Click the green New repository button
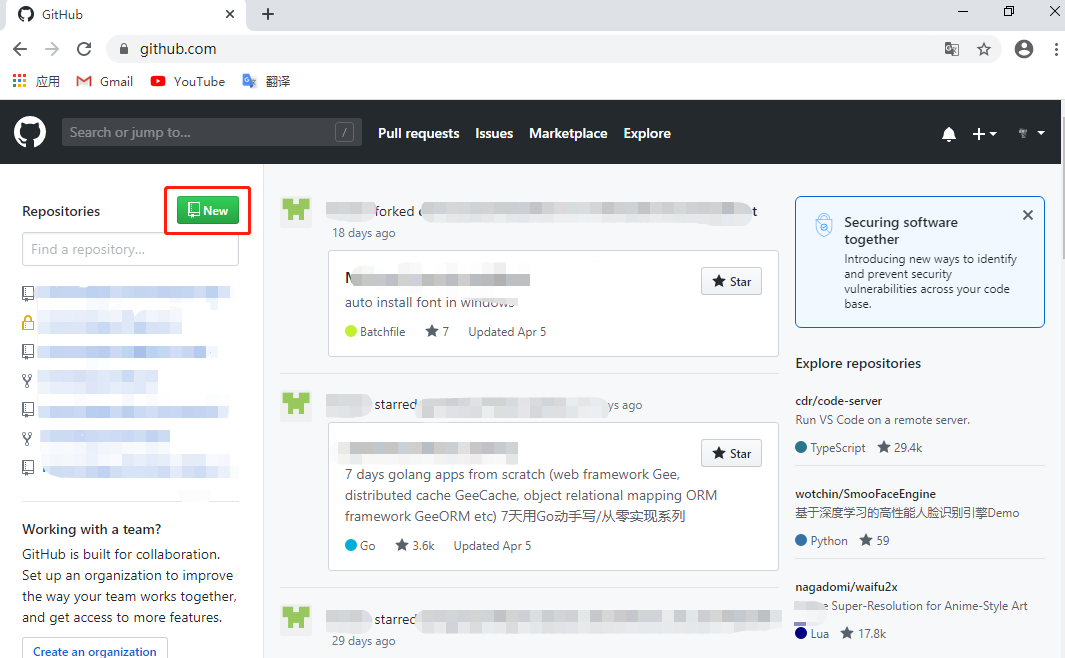 208,211
